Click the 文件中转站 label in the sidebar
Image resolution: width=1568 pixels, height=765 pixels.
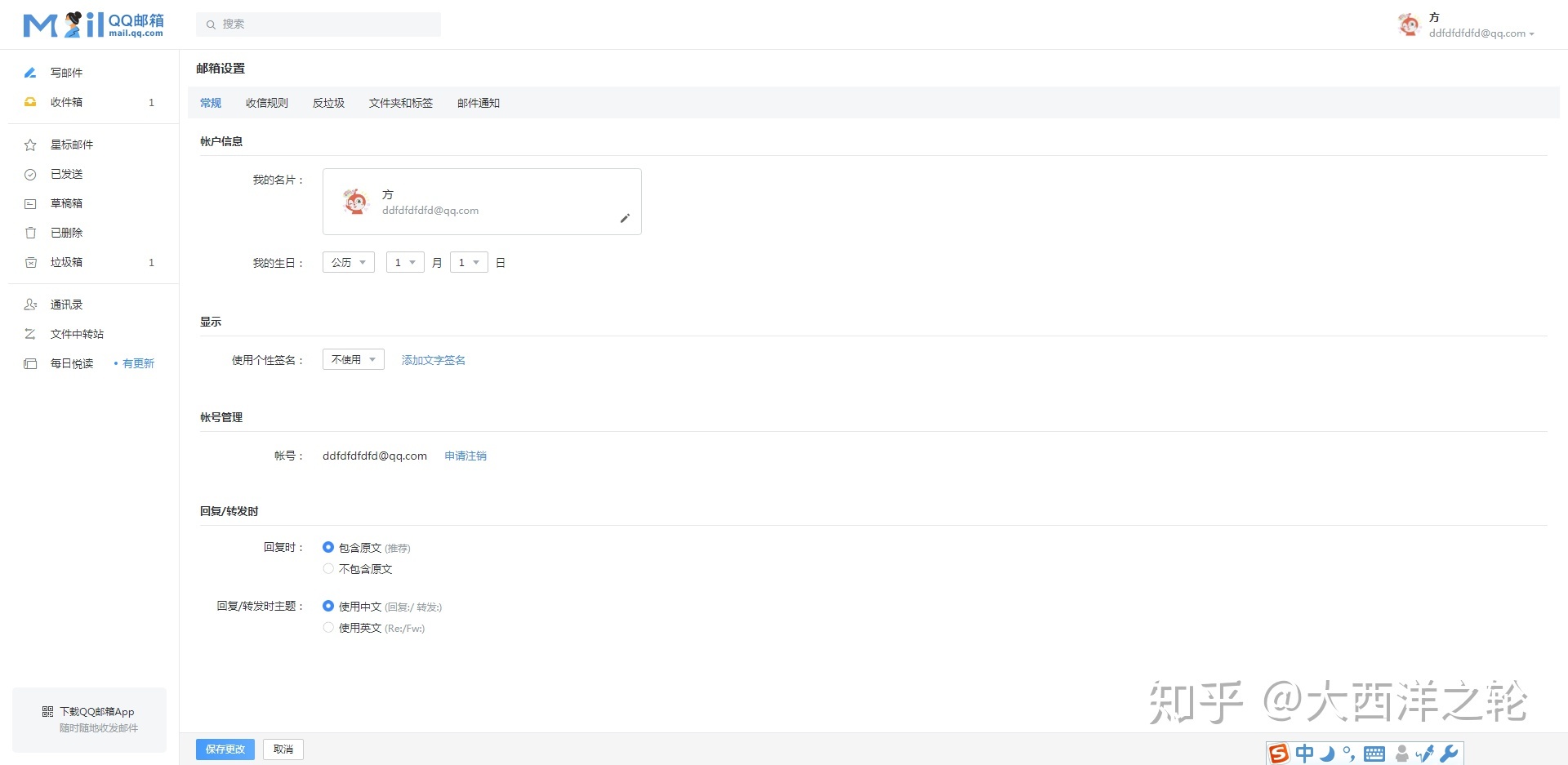point(77,334)
